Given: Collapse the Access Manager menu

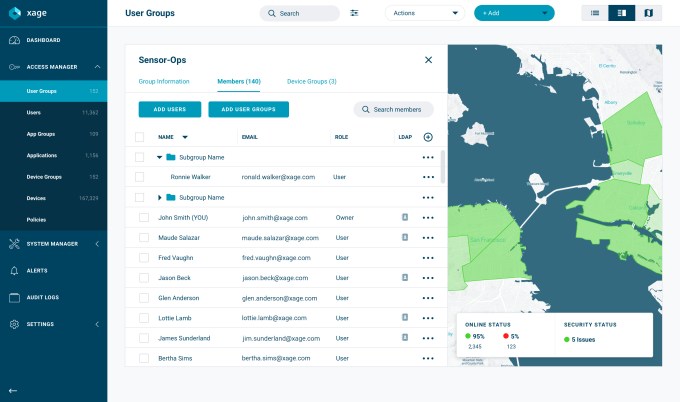Looking at the screenshot, I should pos(97,67).
